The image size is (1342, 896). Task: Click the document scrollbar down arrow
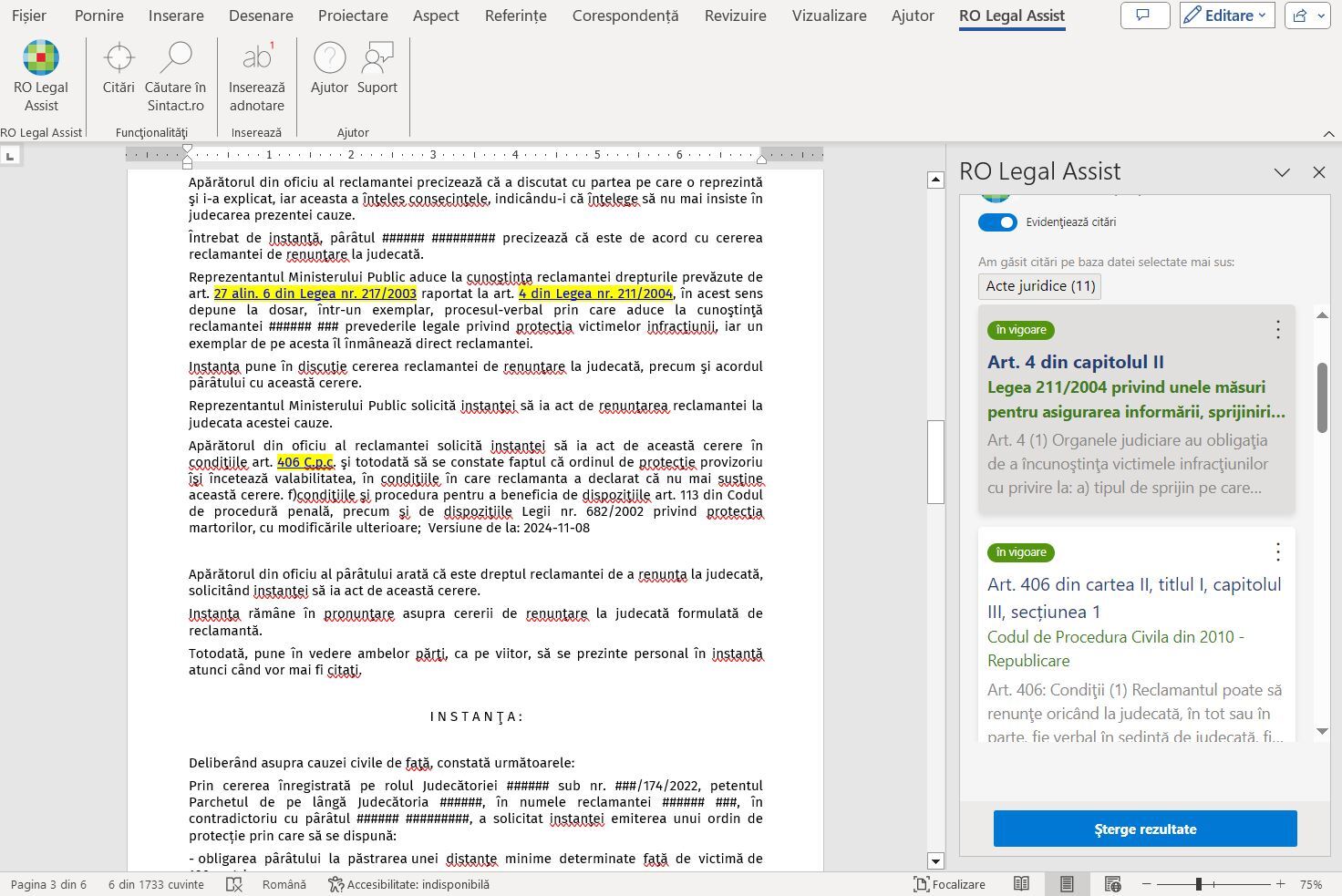tap(935, 860)
